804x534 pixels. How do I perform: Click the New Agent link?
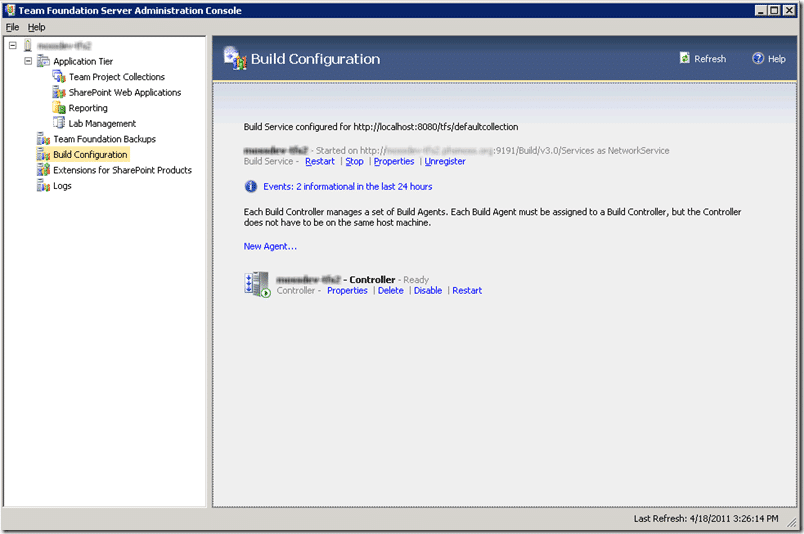[x=270, y=246]
